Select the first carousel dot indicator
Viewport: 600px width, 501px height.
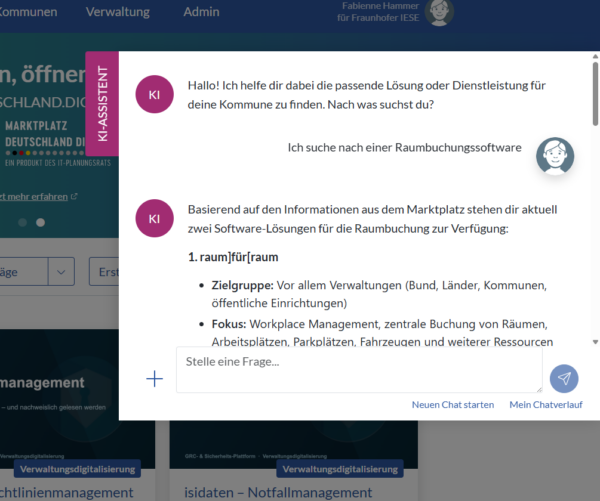point(23,222)
